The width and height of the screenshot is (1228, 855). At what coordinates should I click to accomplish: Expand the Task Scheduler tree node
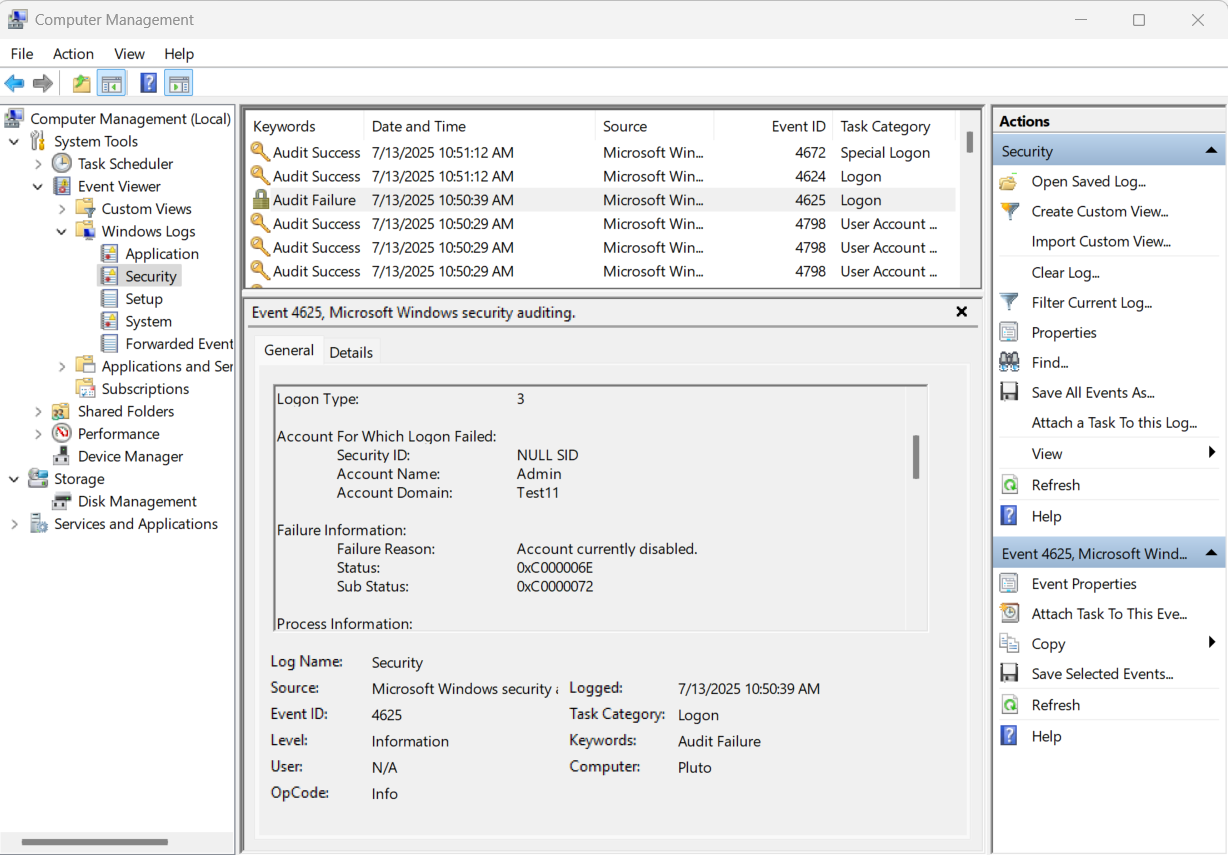pos(38,164)
